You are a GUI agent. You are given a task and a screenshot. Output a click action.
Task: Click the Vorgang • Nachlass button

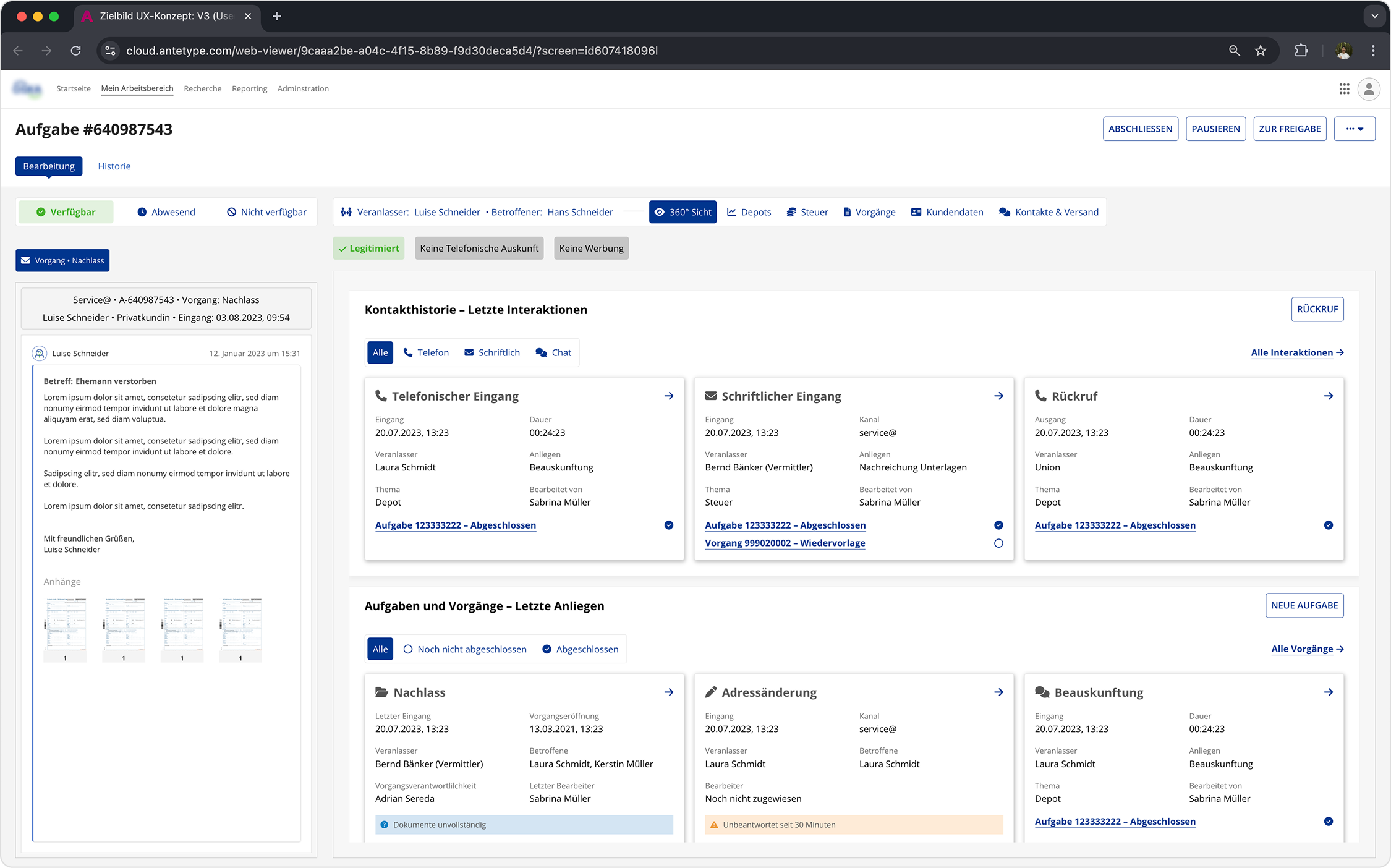click(x=62, y=260)
